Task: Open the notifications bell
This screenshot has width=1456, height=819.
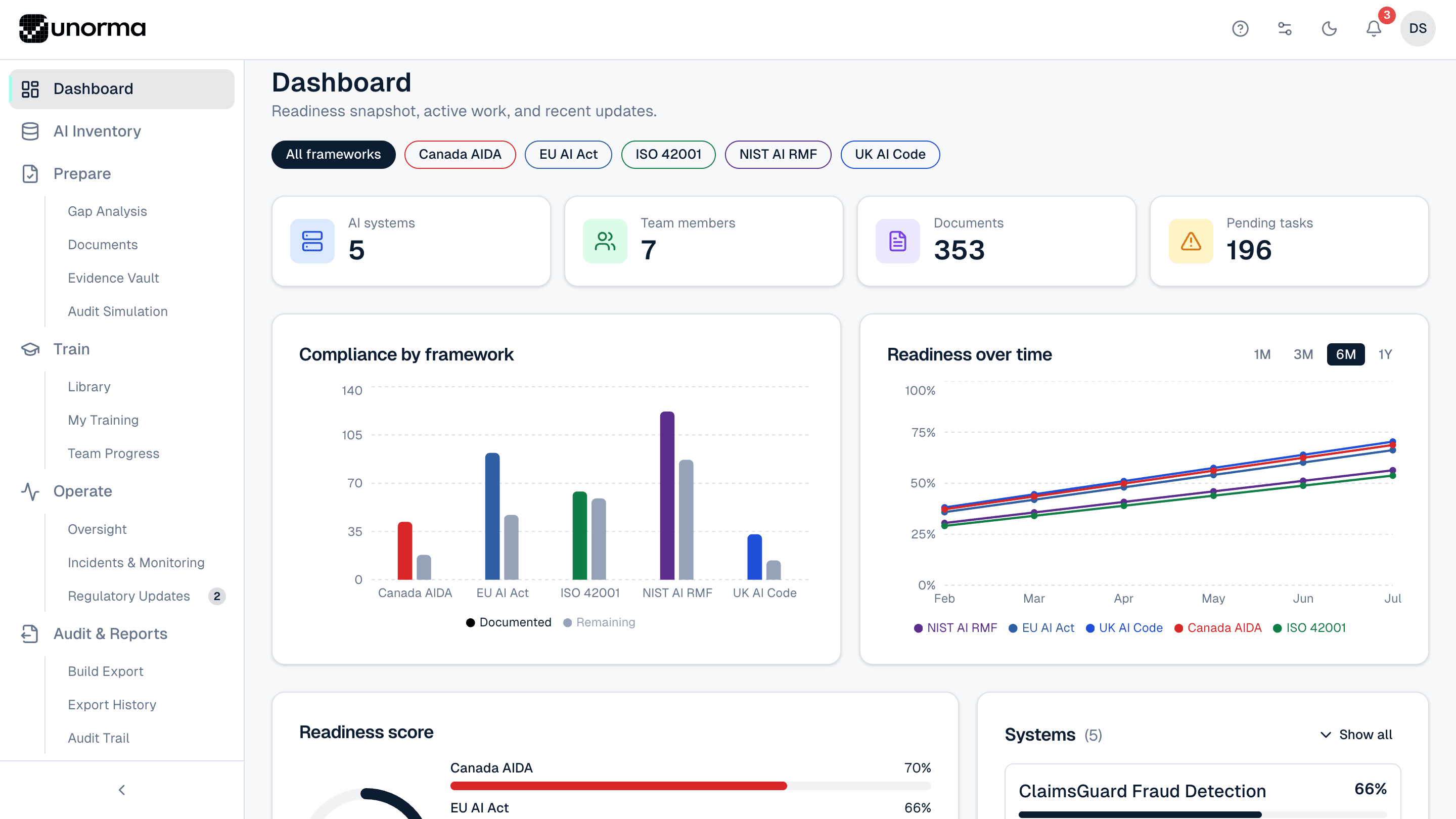Action: (1374, 28)
